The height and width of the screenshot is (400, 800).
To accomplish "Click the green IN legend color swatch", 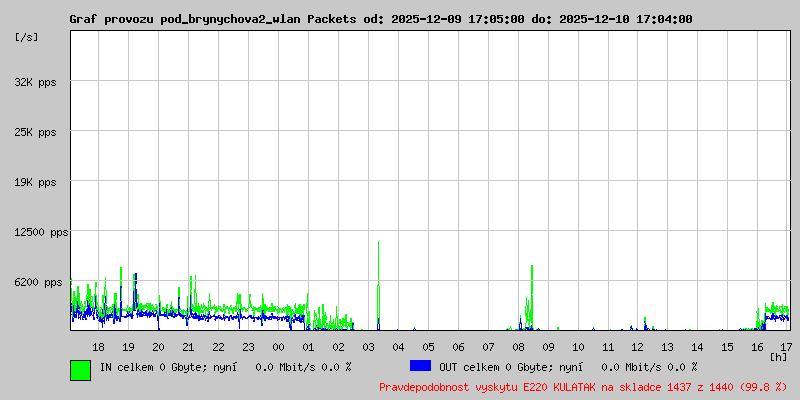I will pyautogui.click(x=81, y=370).
